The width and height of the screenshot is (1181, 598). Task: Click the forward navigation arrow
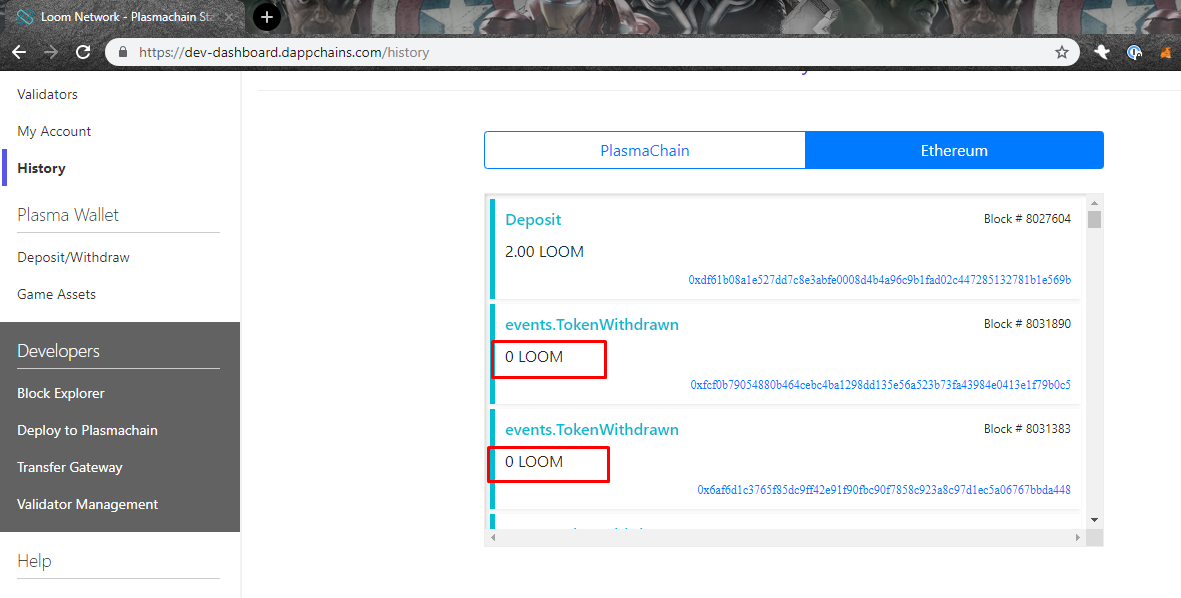tap(51, 51)
